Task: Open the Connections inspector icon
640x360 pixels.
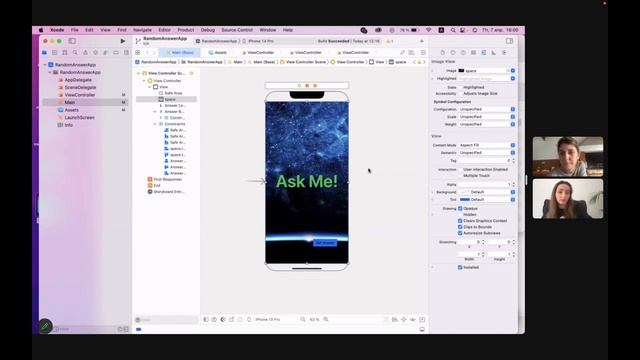Action: pos(504,53)
